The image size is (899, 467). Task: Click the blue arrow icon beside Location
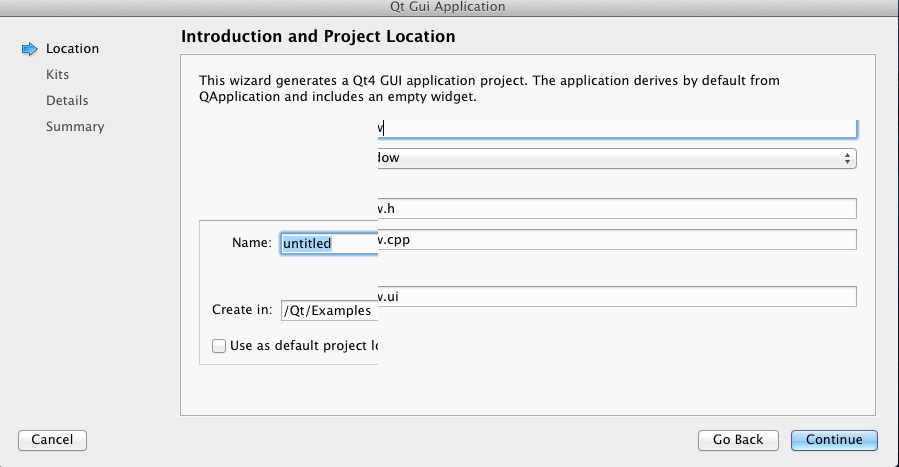(29, 49)
